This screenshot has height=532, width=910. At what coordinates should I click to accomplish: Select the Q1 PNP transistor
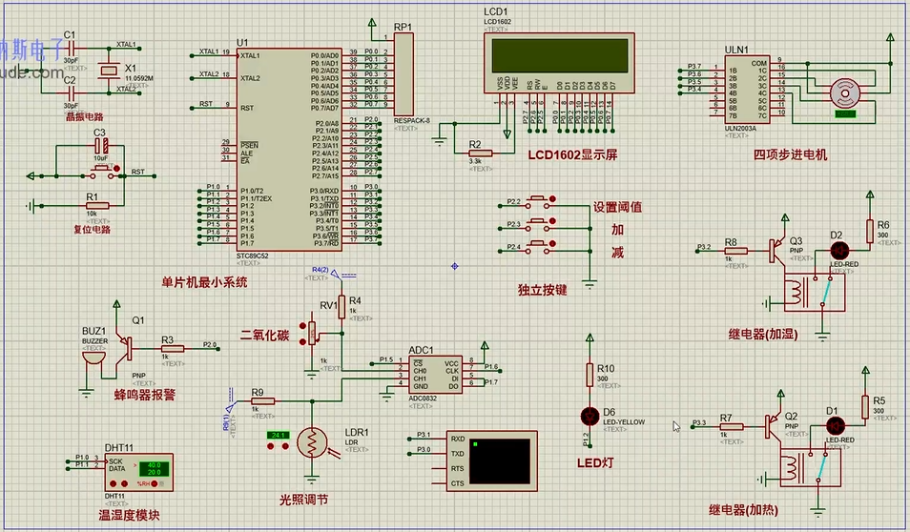click(x=125, y=349)
